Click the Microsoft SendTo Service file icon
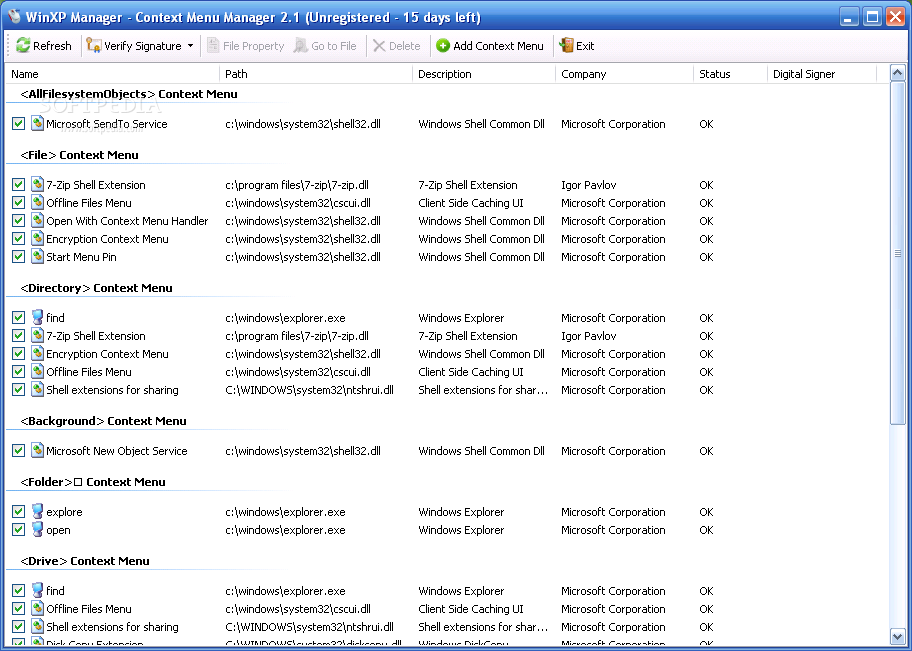 pos(37,123)
